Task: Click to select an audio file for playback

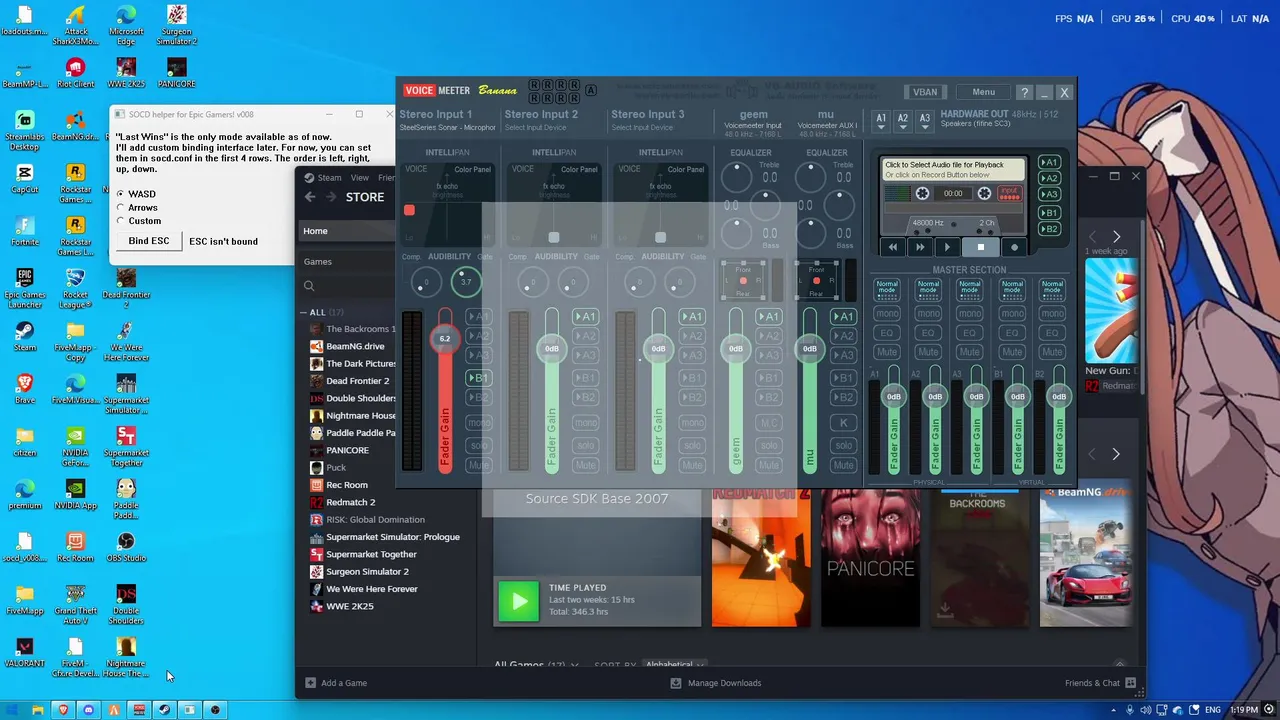Action: [x=953, y=170]
